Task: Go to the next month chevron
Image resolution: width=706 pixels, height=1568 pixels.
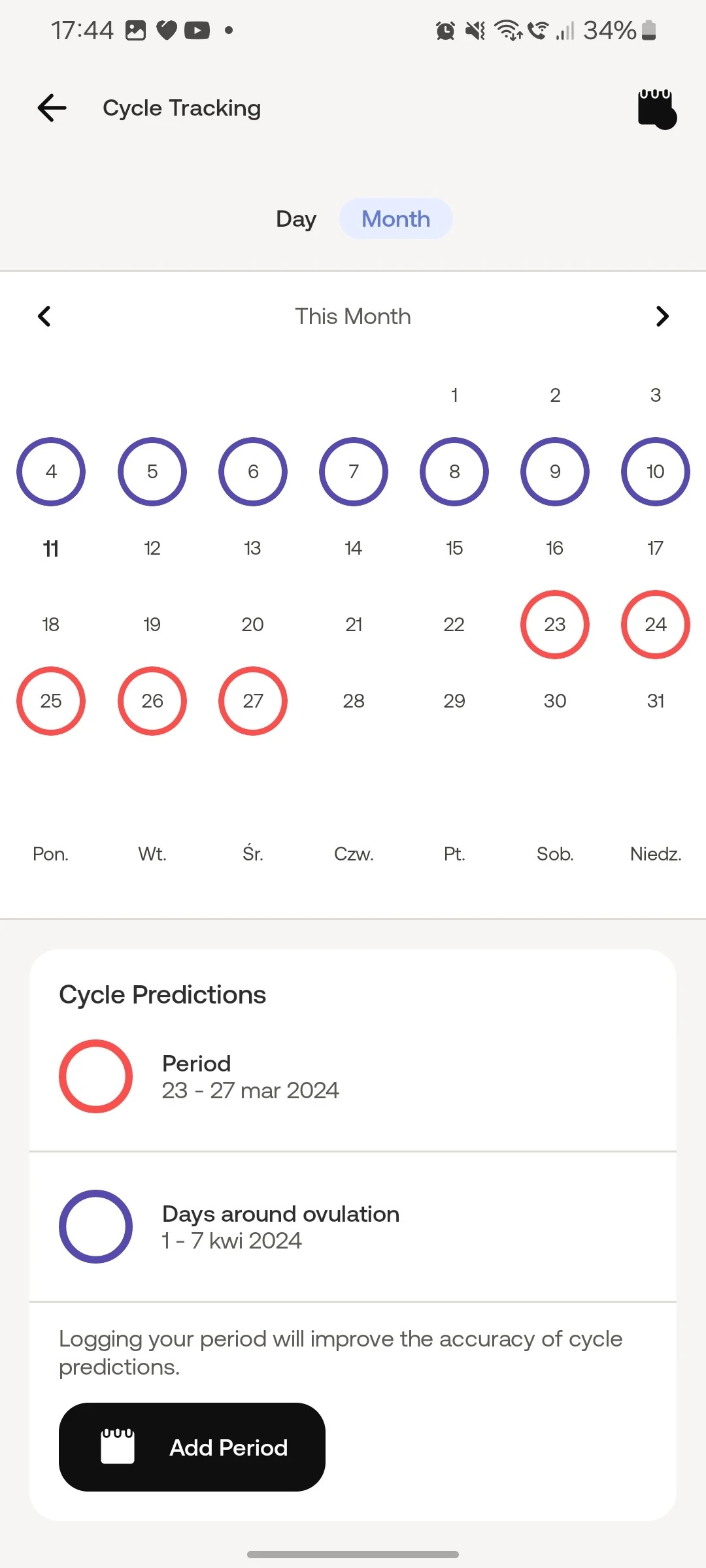Action: coord(662,316)
